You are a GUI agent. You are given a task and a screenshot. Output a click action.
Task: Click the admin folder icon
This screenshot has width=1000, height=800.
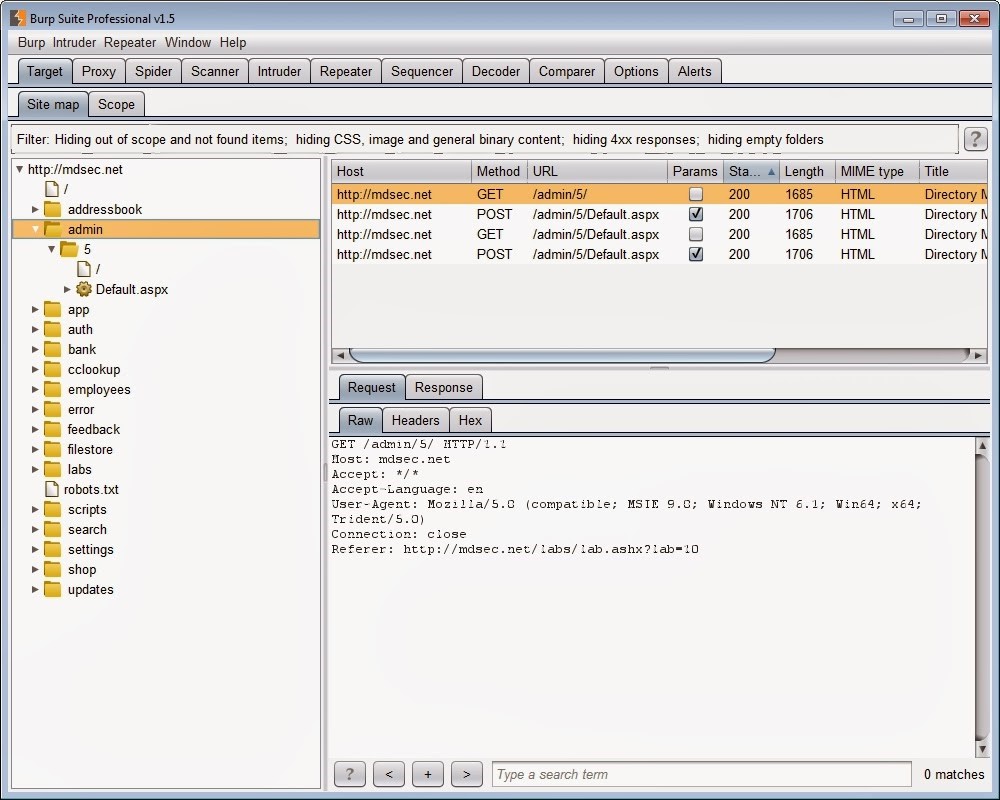(52, 229)
